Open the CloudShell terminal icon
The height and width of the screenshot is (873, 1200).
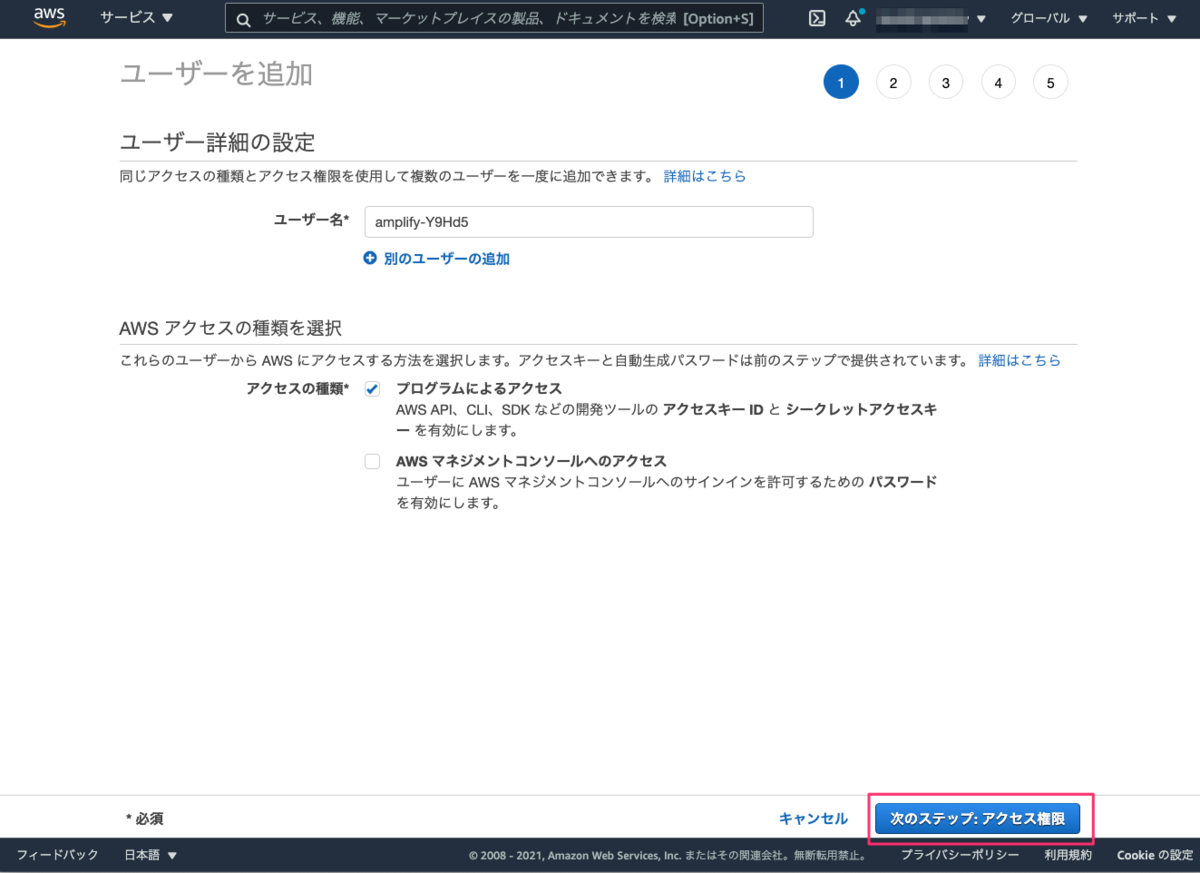click(816, 17)
